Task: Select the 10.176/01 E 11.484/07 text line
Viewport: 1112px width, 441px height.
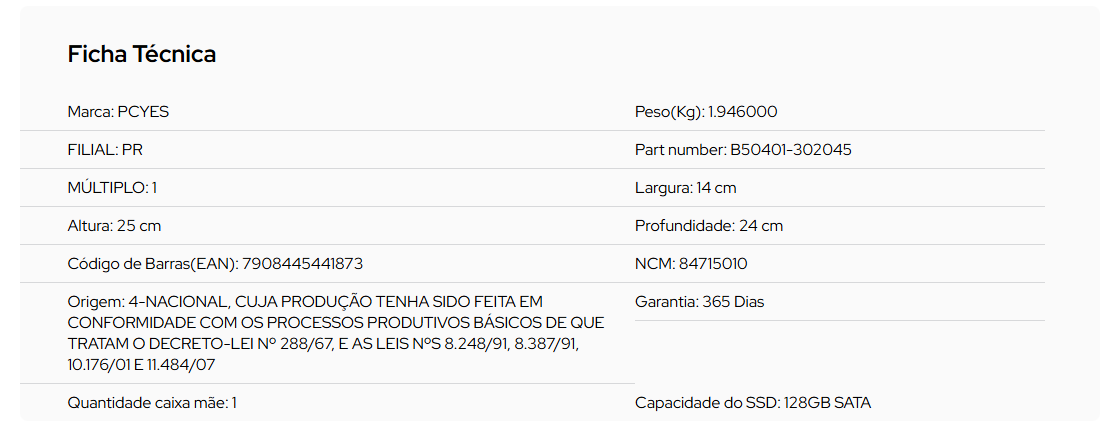Action: click(141, 365)
